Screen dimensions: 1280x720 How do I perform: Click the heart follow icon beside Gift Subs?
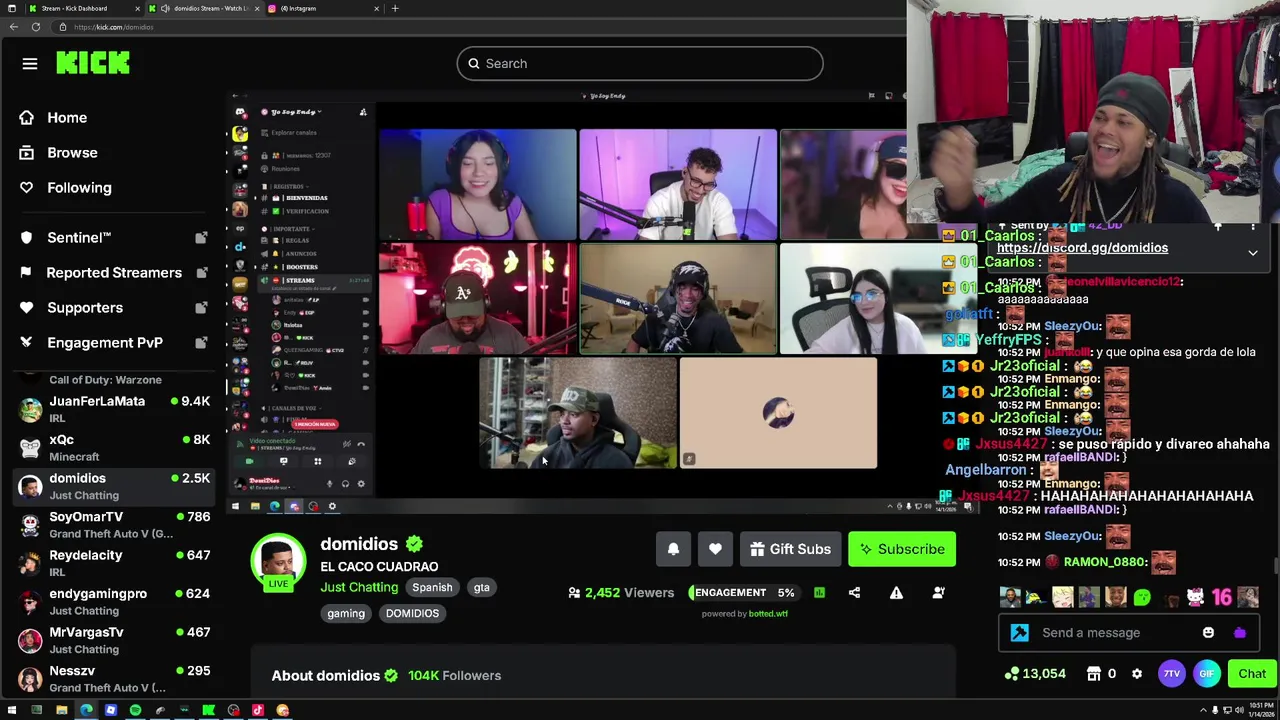coord(715,549)
